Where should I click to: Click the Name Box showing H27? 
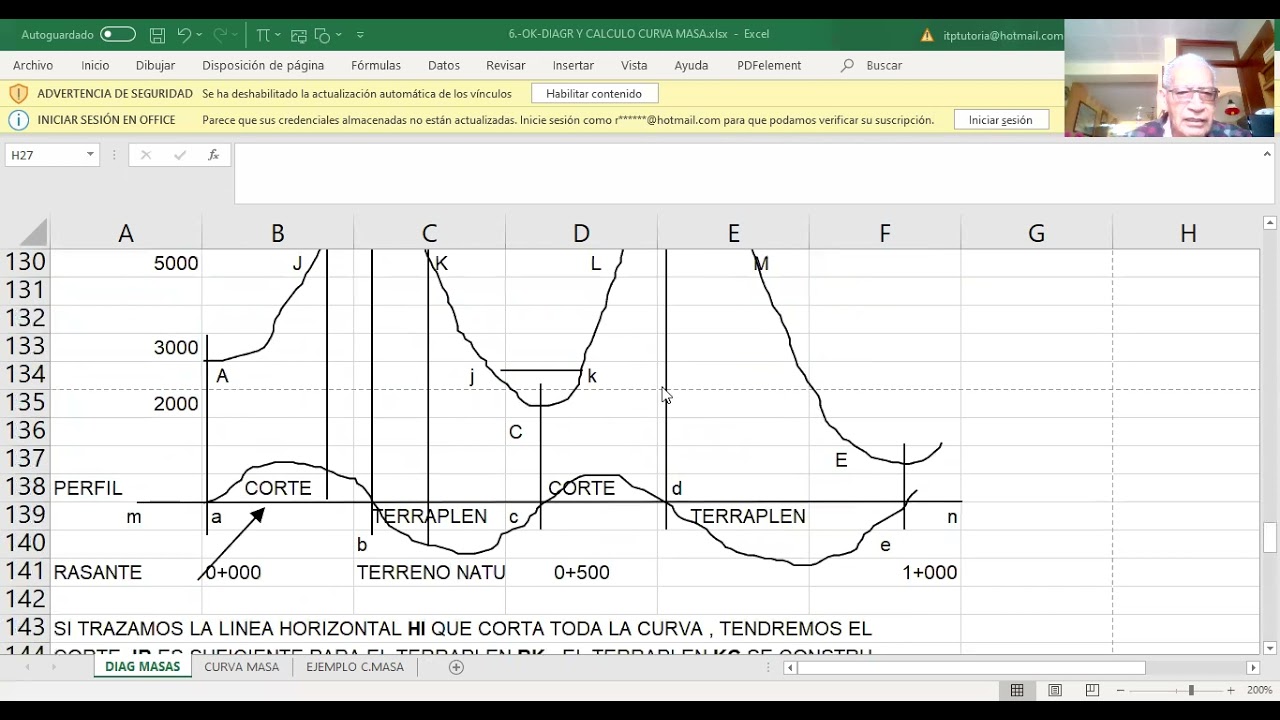pyautogui.click(x=45, y=155)
